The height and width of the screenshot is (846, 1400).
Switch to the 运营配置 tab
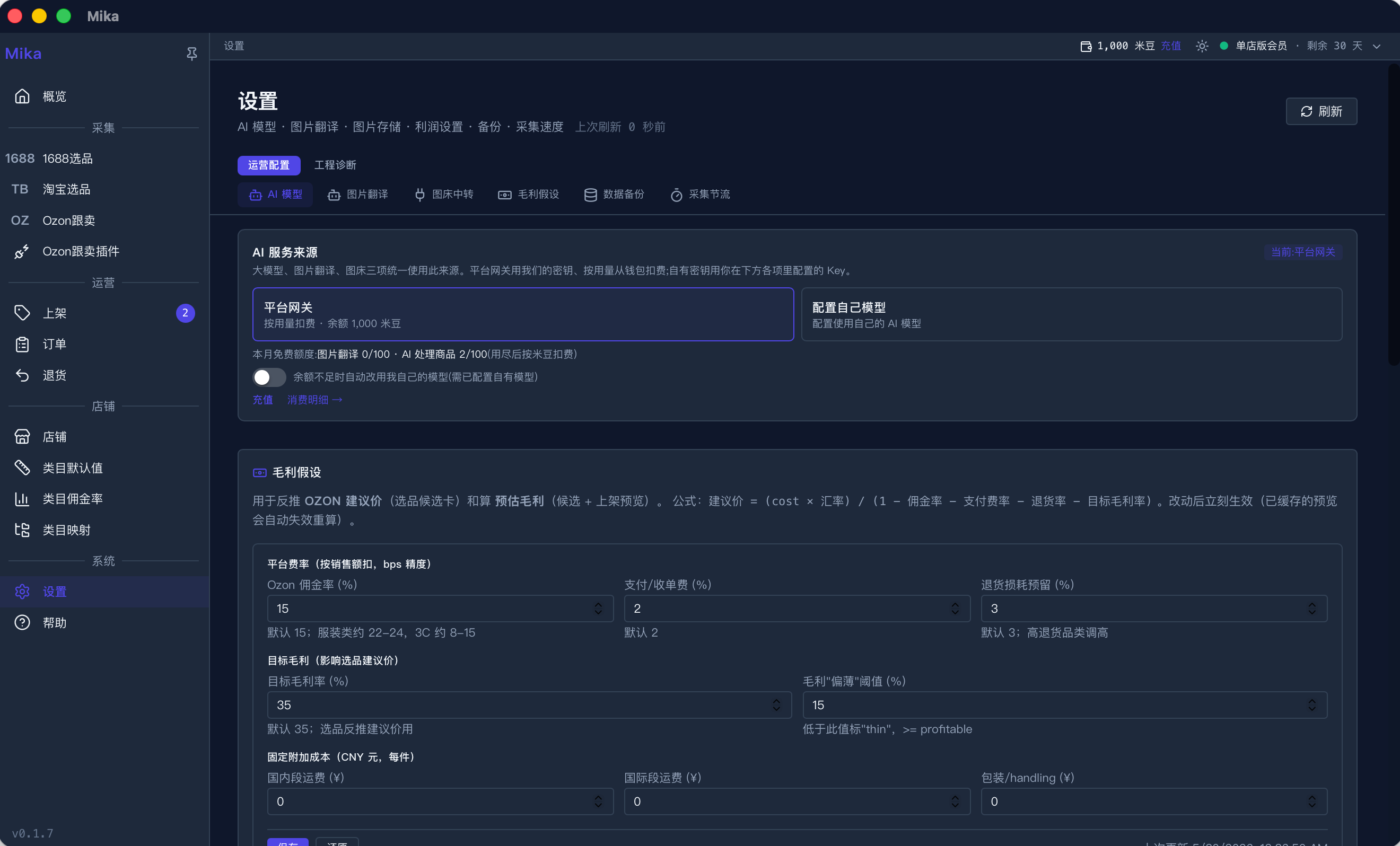click(x=269, y=165)
